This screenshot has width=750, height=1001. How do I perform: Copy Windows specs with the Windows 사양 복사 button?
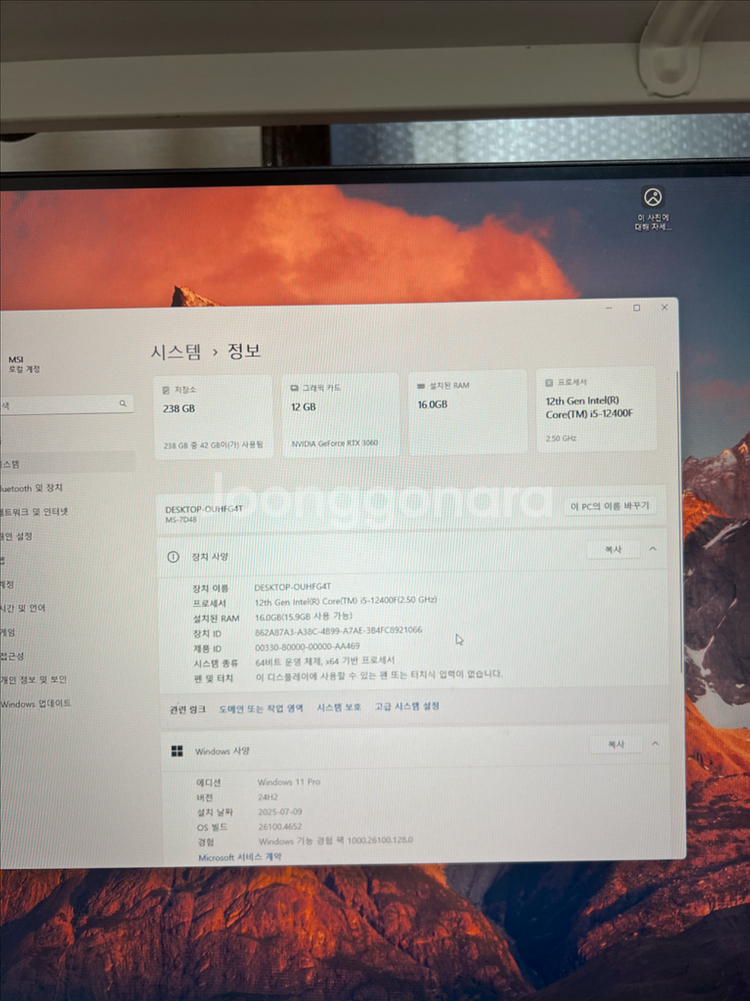point(615,744)
